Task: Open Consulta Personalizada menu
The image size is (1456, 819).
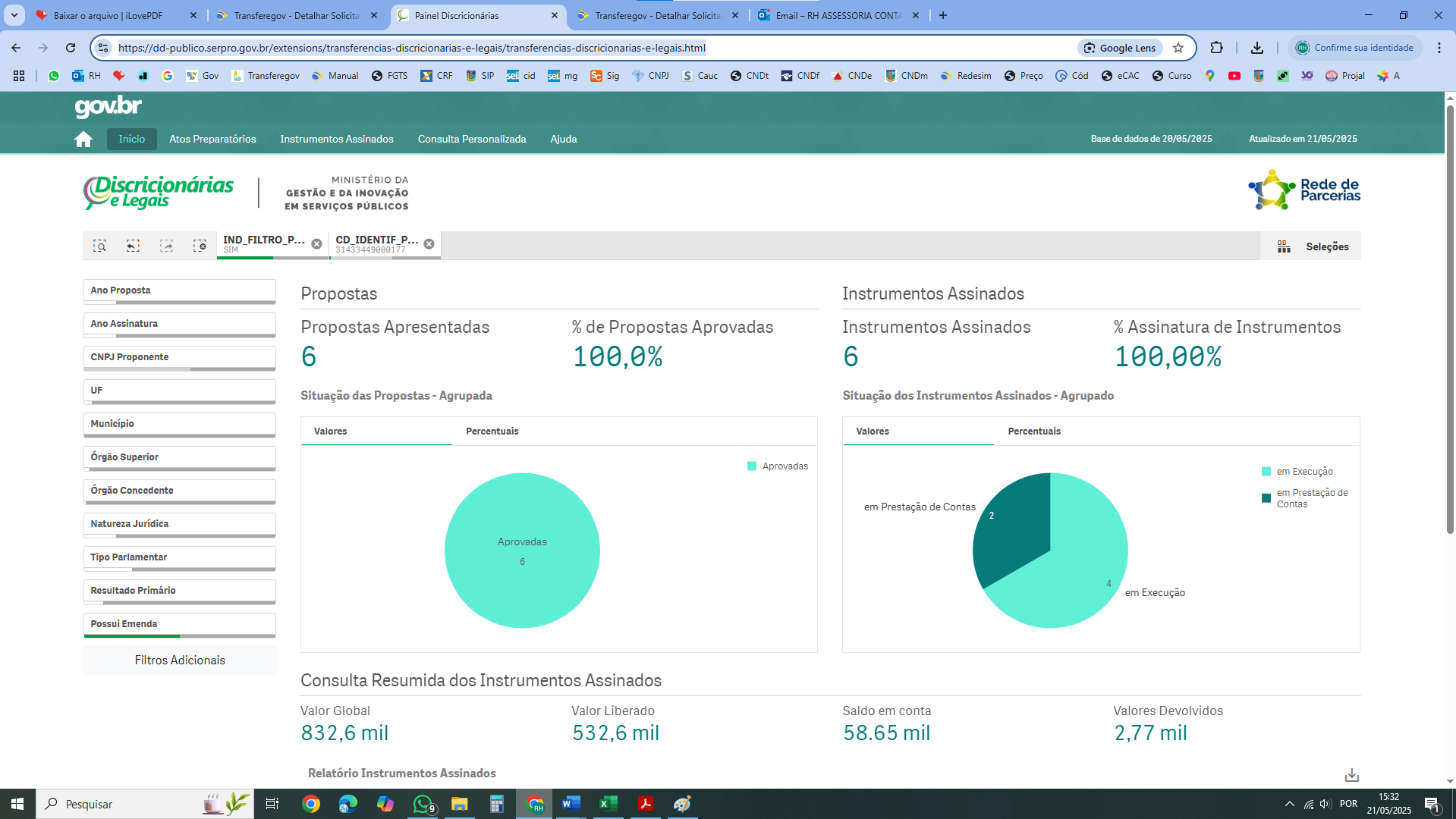Action: tap(472, 139)
